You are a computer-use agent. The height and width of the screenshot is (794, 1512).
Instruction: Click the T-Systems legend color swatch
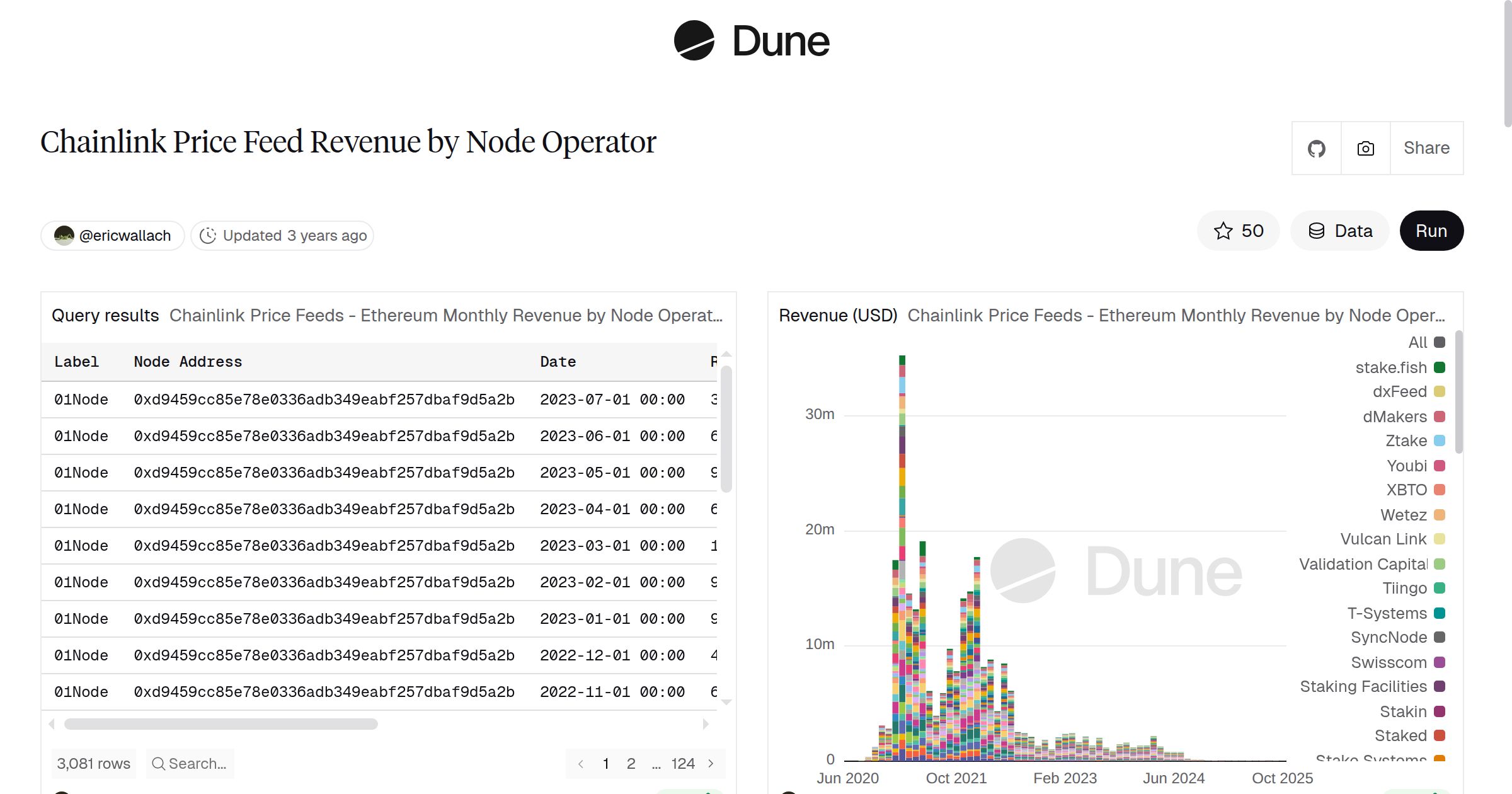[1439, 613]
